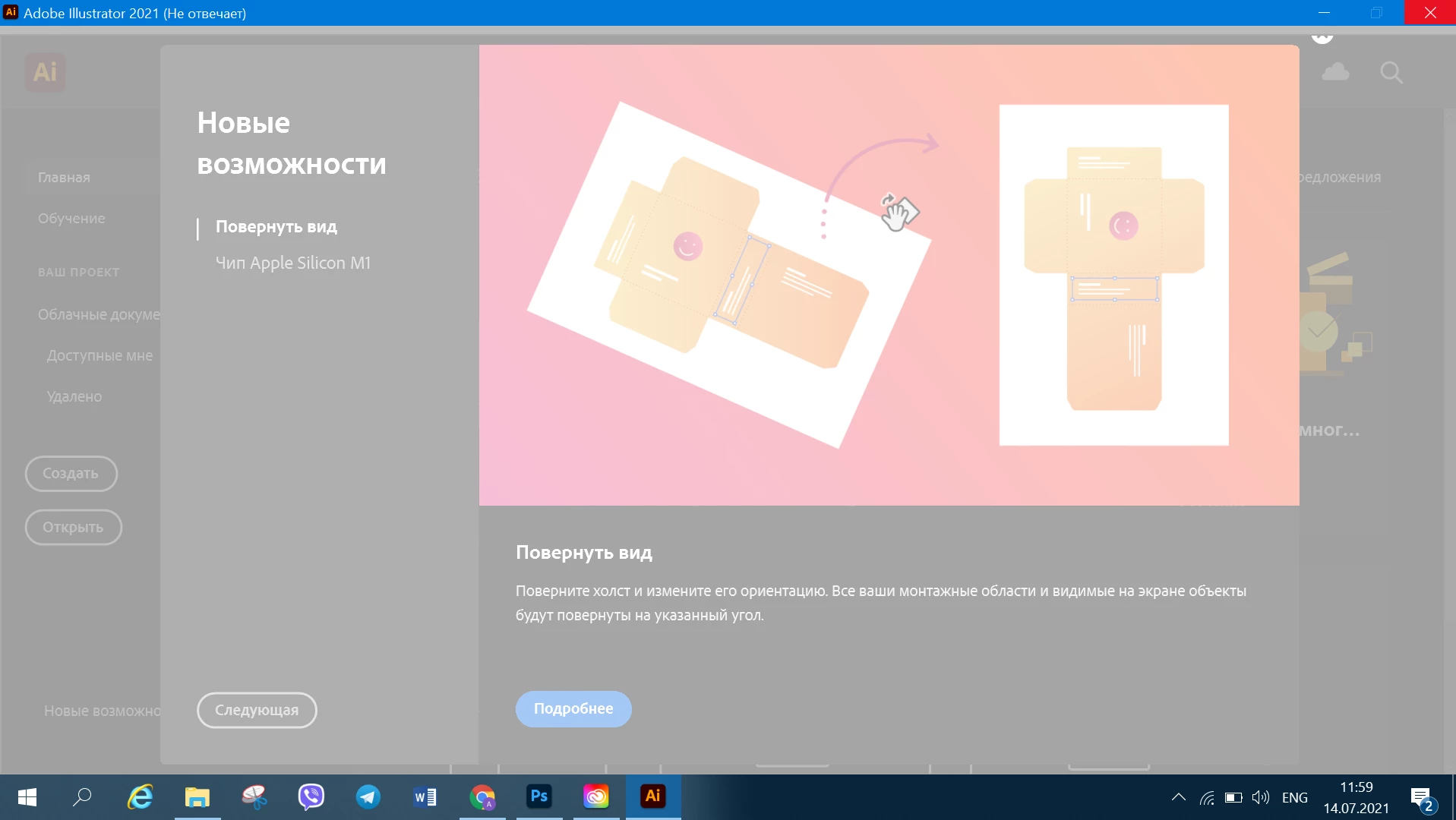The height and width of the screenshot is (820, 1456).
Task: Select the Повернуть вид feature item
Action: [276, 227]
